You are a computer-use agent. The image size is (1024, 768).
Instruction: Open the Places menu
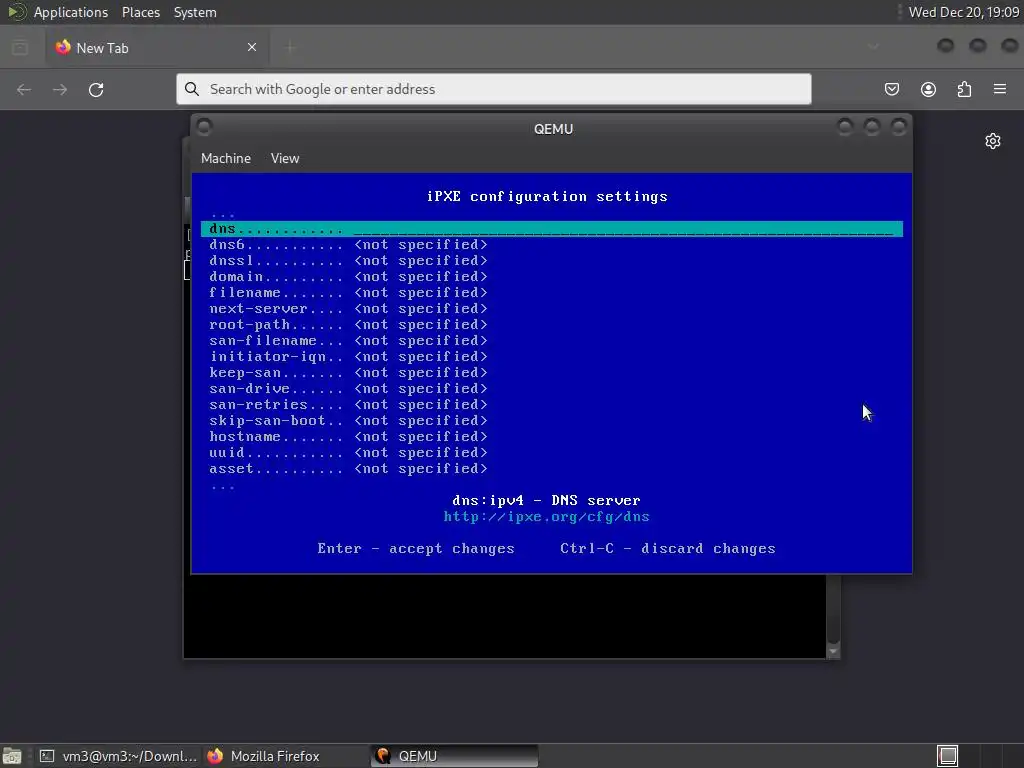point(141,12)
